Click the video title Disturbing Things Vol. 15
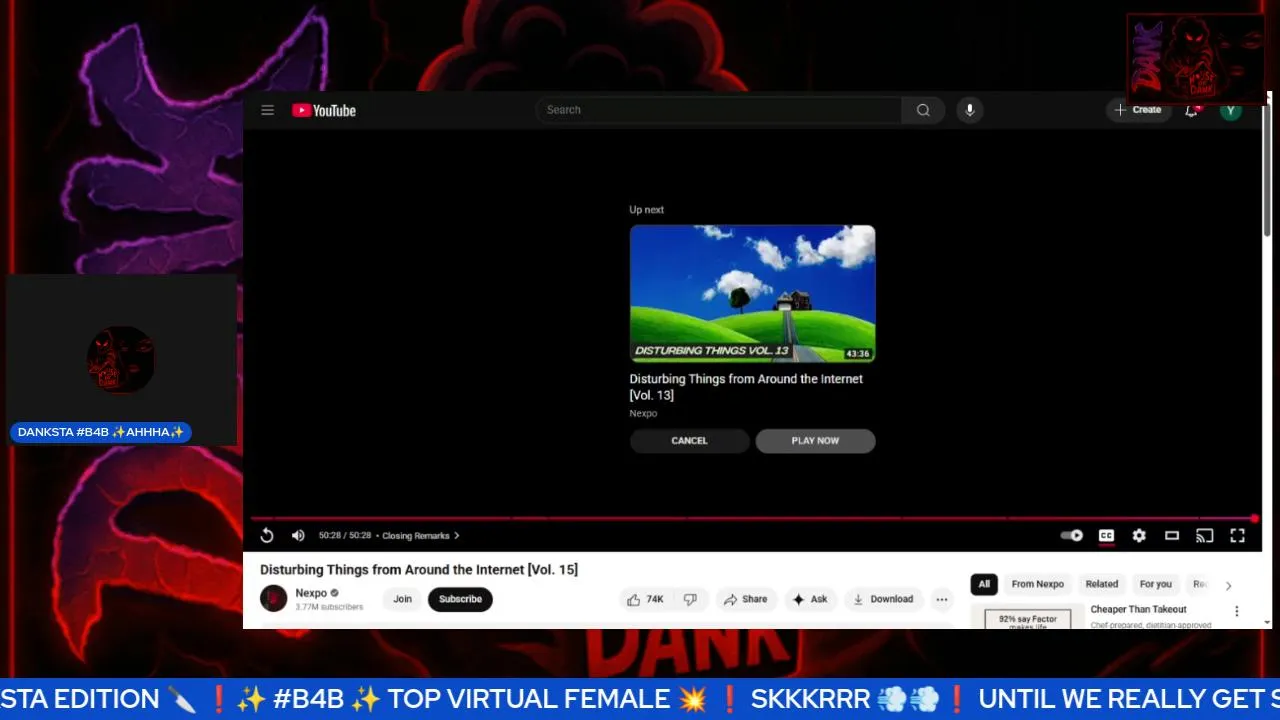The height and width of the screenshot is (720, 1280). tap(419, 569)
